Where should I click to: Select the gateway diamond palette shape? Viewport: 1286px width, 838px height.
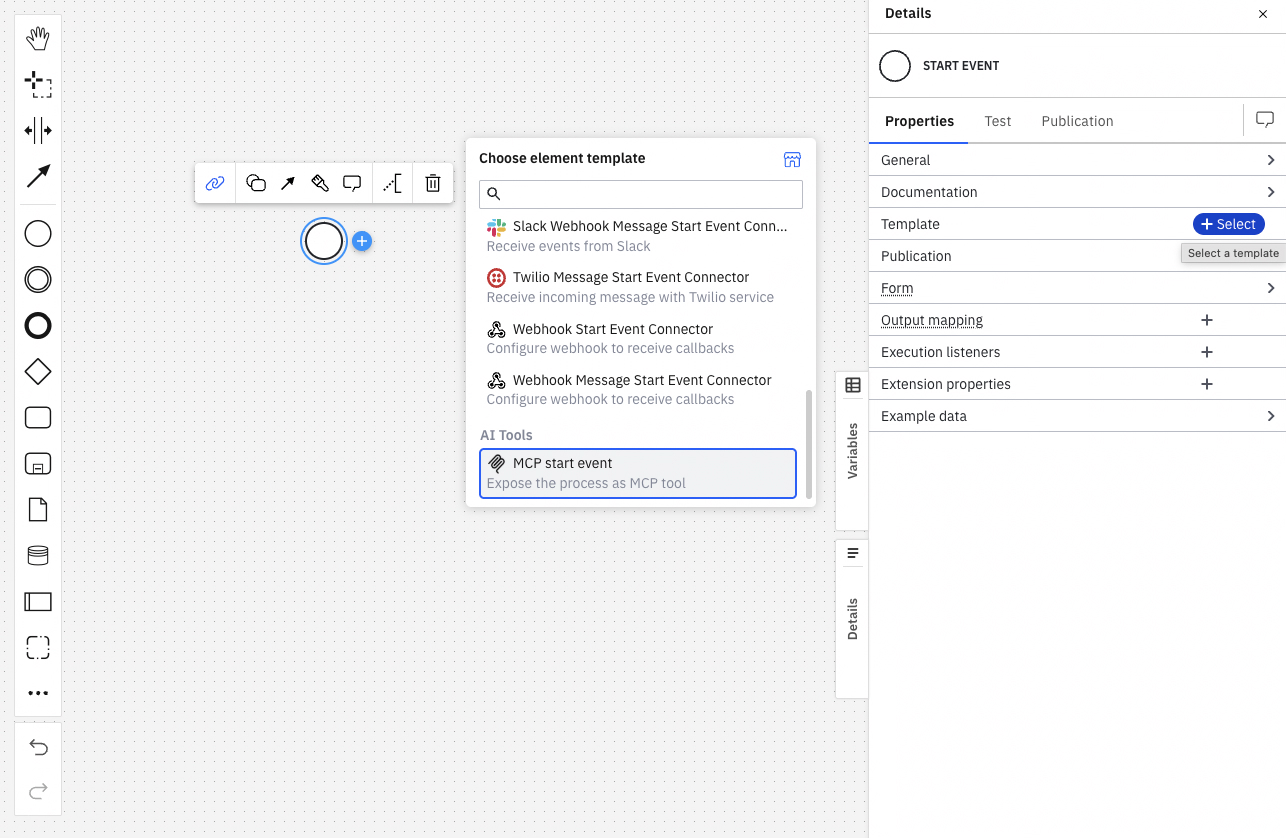point(38,372)
